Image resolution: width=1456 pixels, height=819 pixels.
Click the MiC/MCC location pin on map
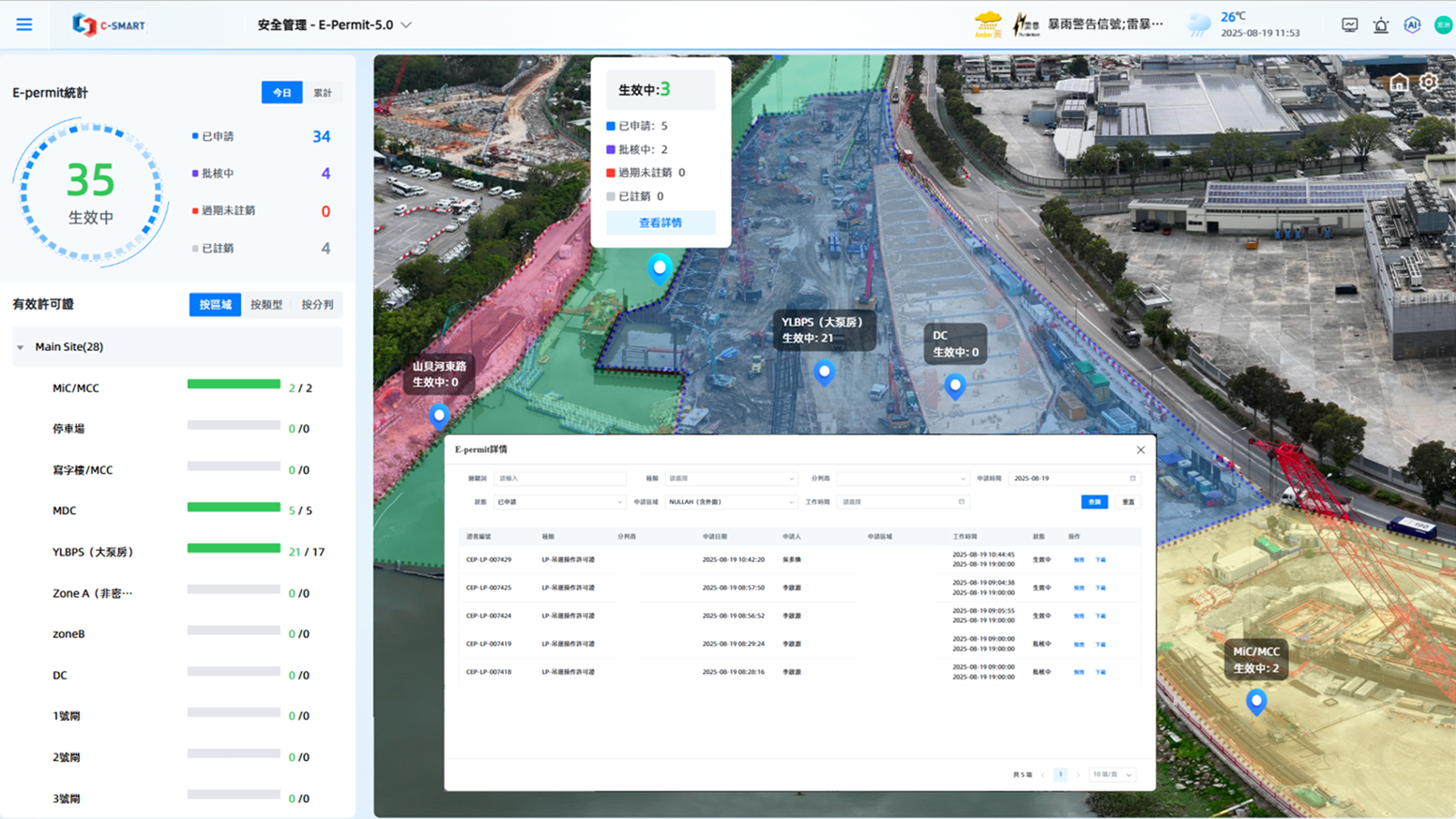tap(1256, 701)
